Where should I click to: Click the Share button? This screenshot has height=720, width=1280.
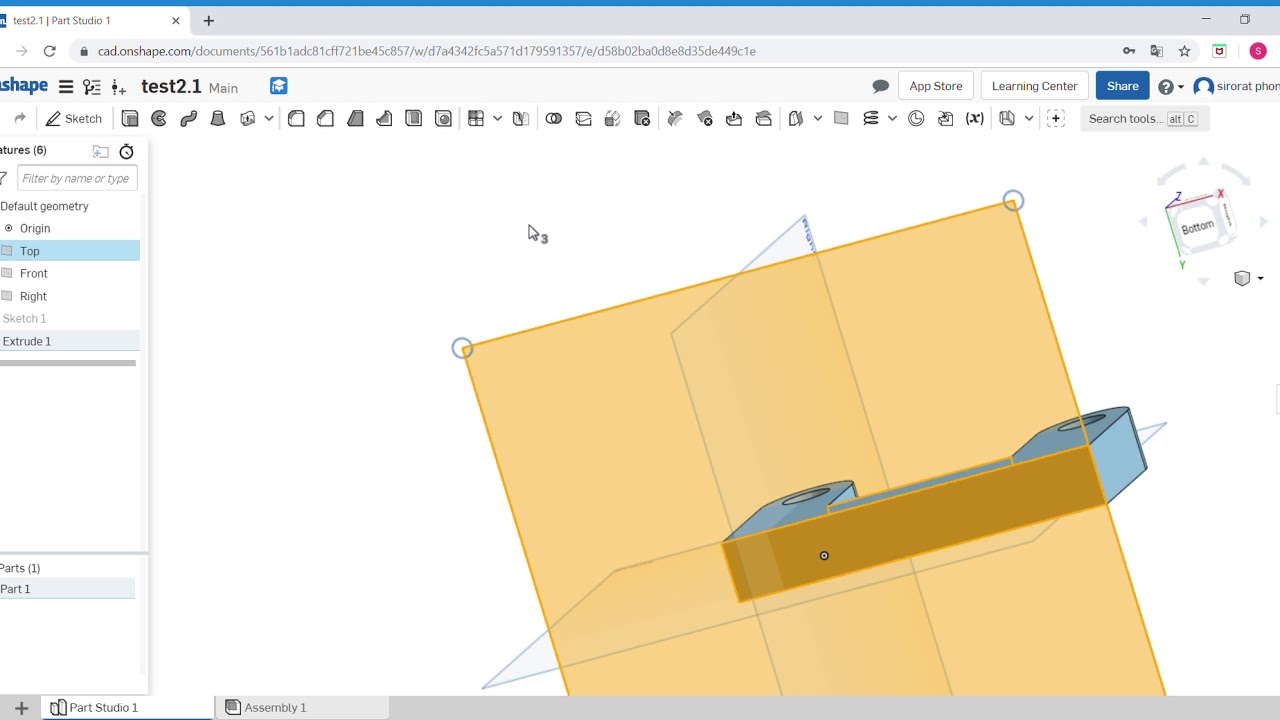tap(1122, 86)
